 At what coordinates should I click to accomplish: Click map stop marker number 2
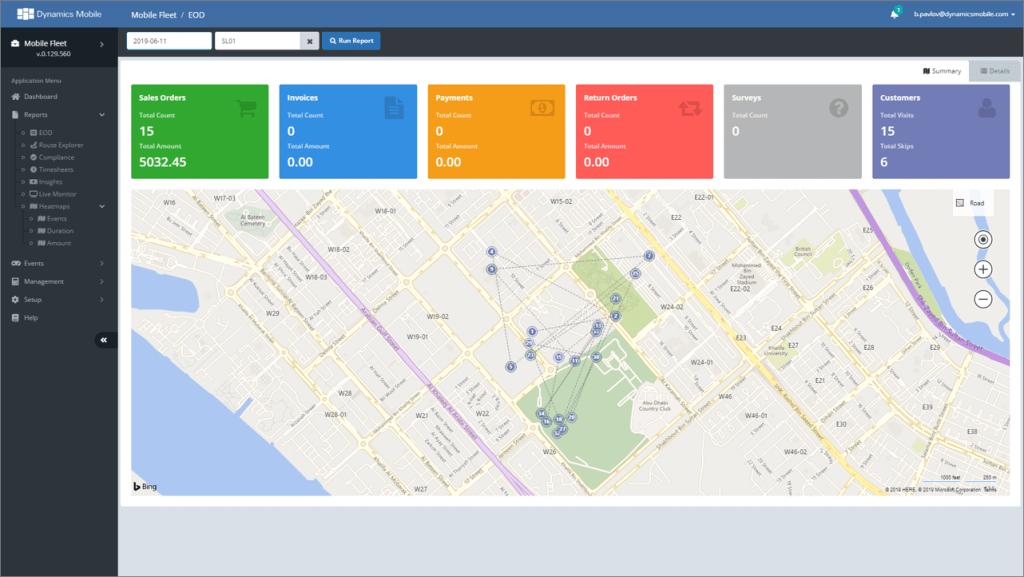click(615, 316)
